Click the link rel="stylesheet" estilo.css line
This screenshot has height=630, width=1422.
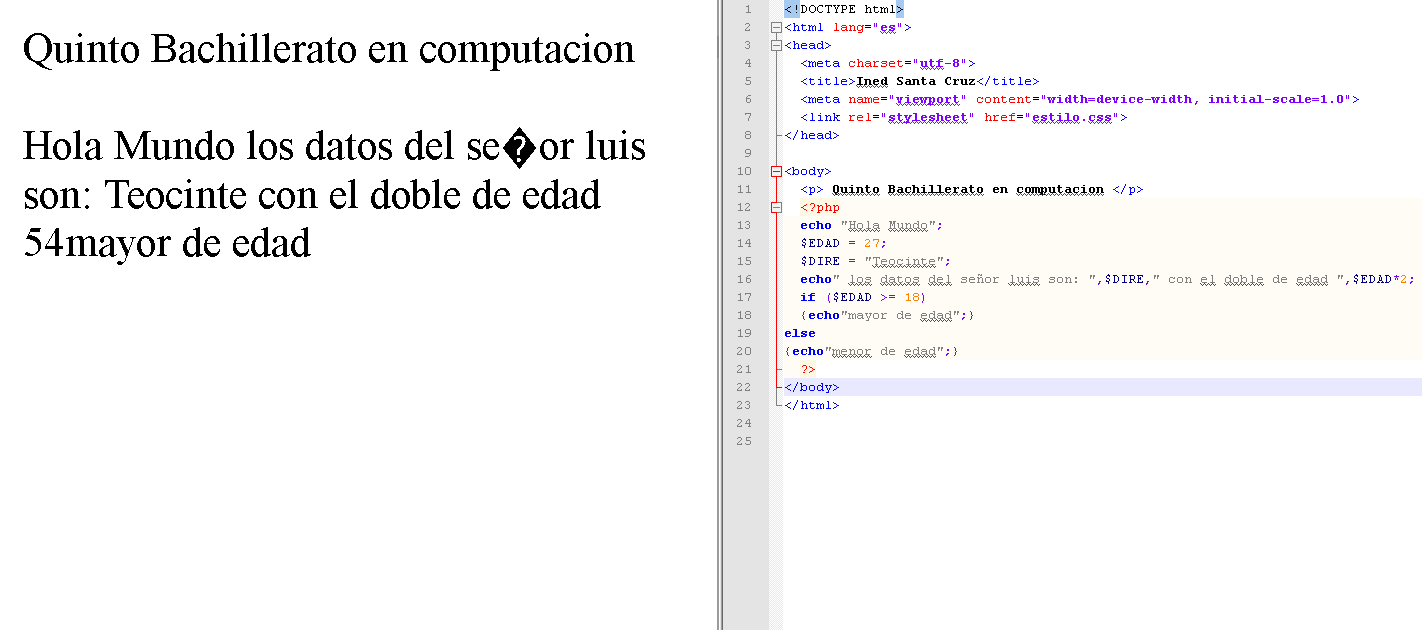point(963,118)
